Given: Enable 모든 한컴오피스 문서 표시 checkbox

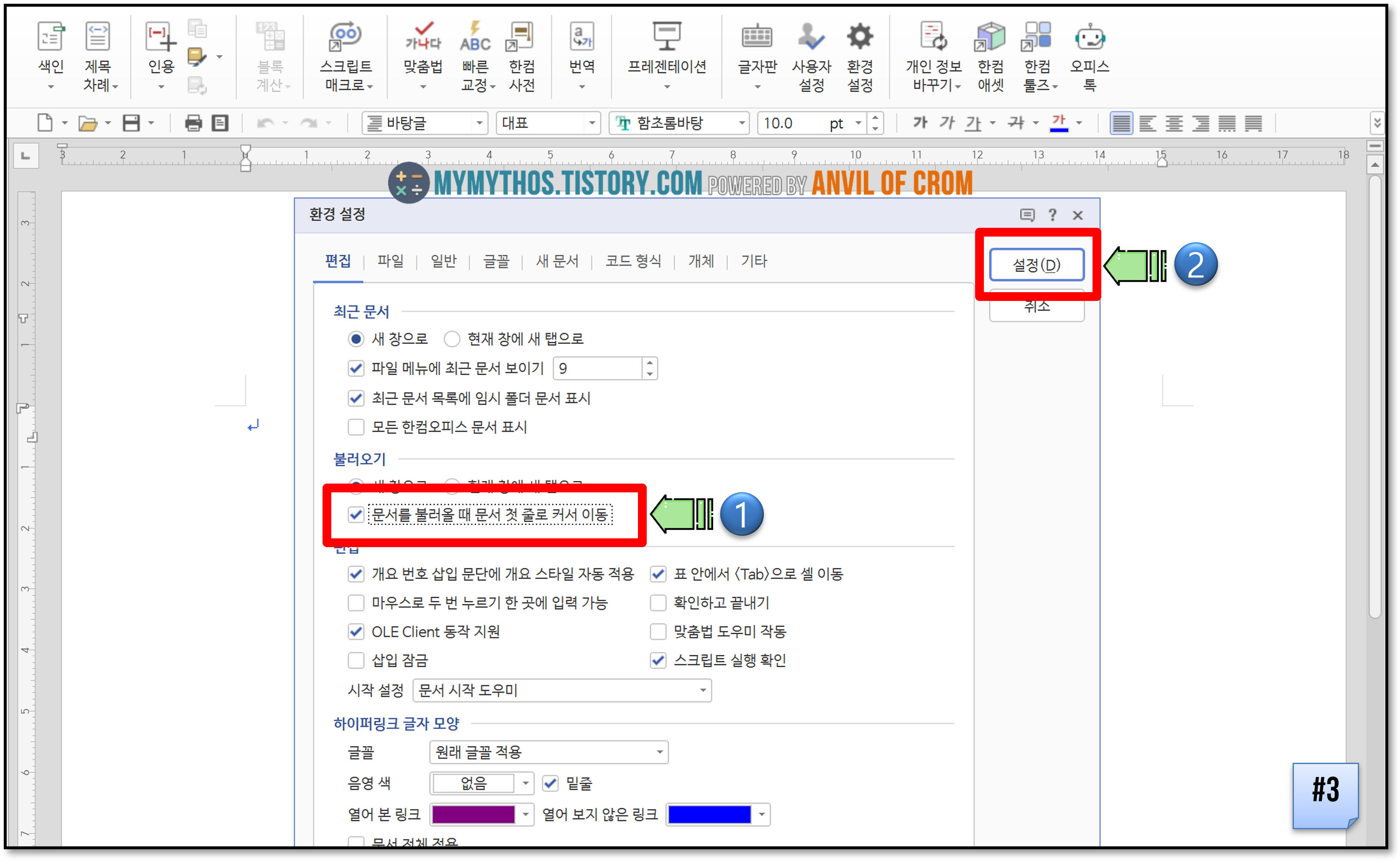Looking at the screenshot, I should pos(356,427).
